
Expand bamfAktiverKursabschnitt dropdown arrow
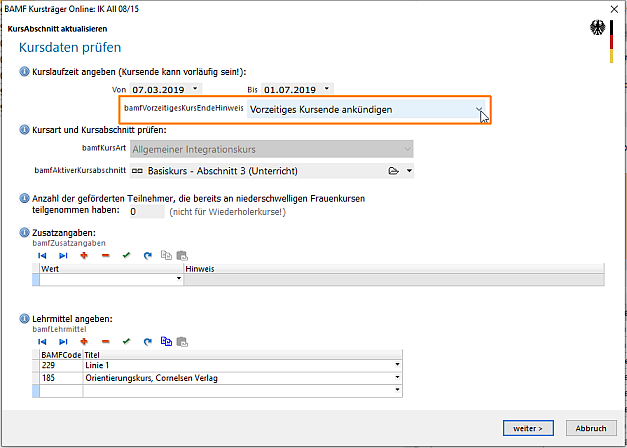click(409, 171)
